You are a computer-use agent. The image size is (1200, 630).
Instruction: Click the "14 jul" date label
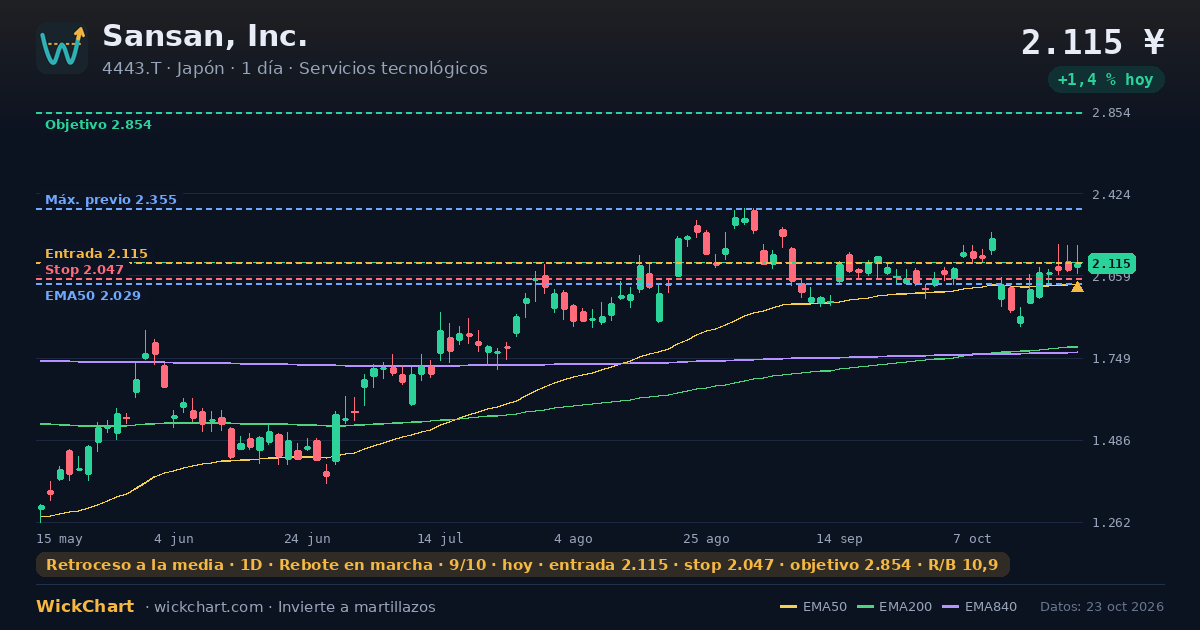[440, 538]
